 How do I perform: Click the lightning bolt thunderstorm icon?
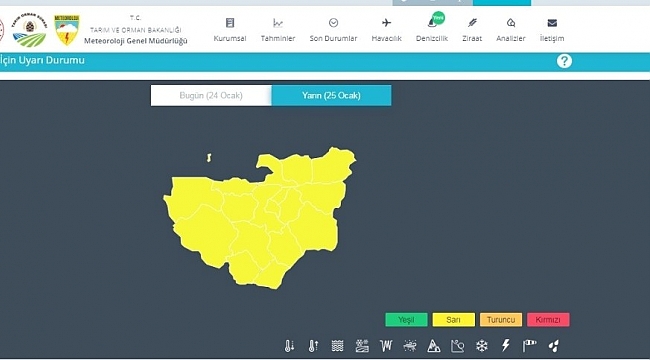[x=505, y=345]
